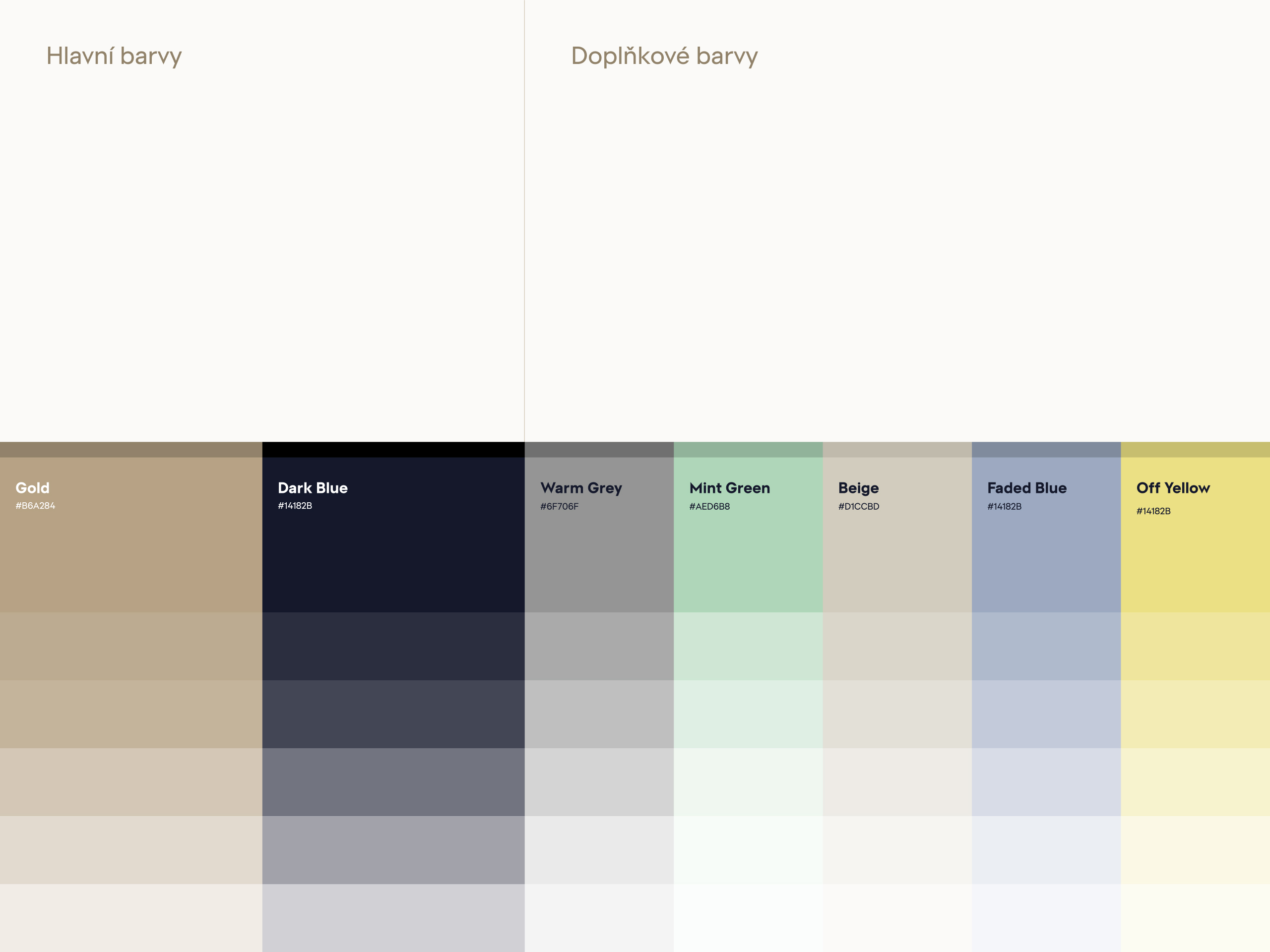Click the first Beige tint below main swatch
1270x952 pixels.
[897, 646]
